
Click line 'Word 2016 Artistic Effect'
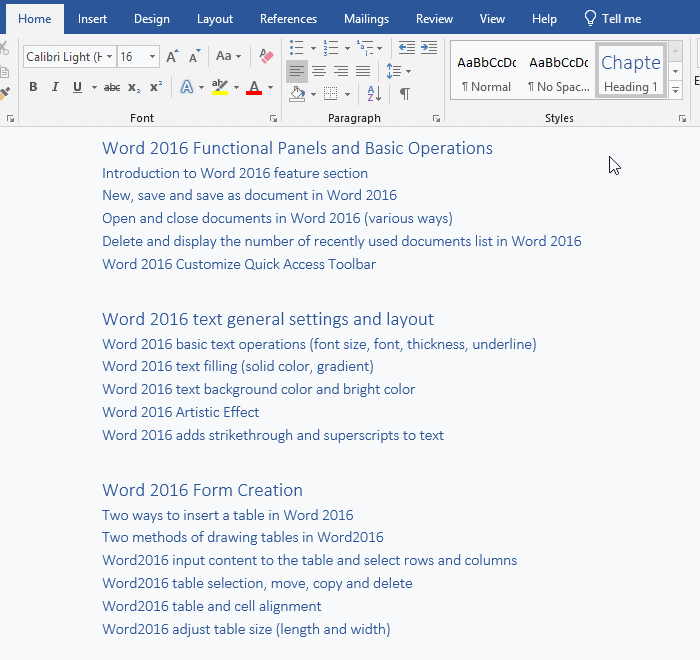click(x=180, y=412)
